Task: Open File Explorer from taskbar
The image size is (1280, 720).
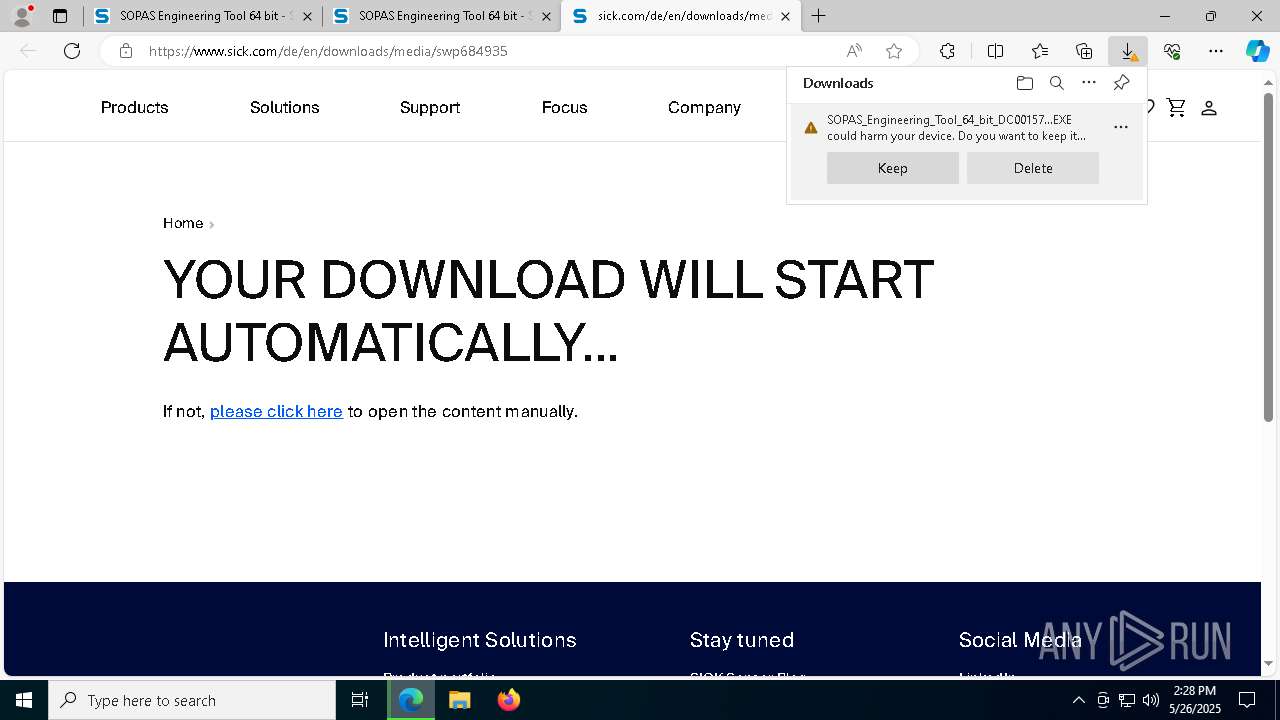Action: pyautogui.click(x=459, y=700)
